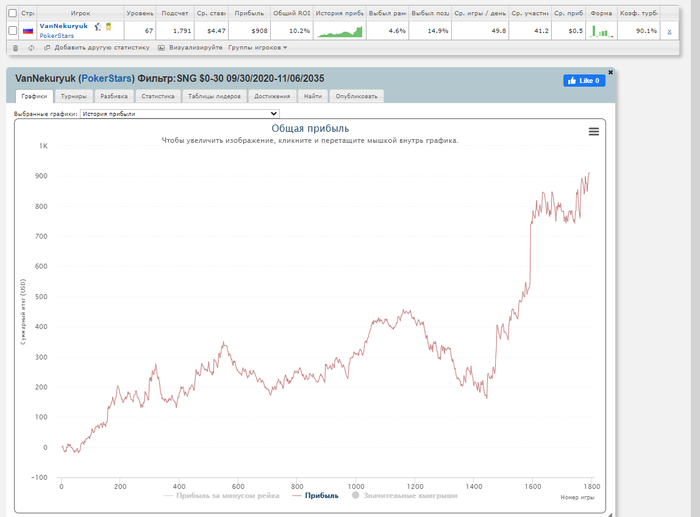Click Визуализируйте button
Image resolution: width=700 pixels, height=517 pixels.
pyautogui.click(x=196, y=47)
